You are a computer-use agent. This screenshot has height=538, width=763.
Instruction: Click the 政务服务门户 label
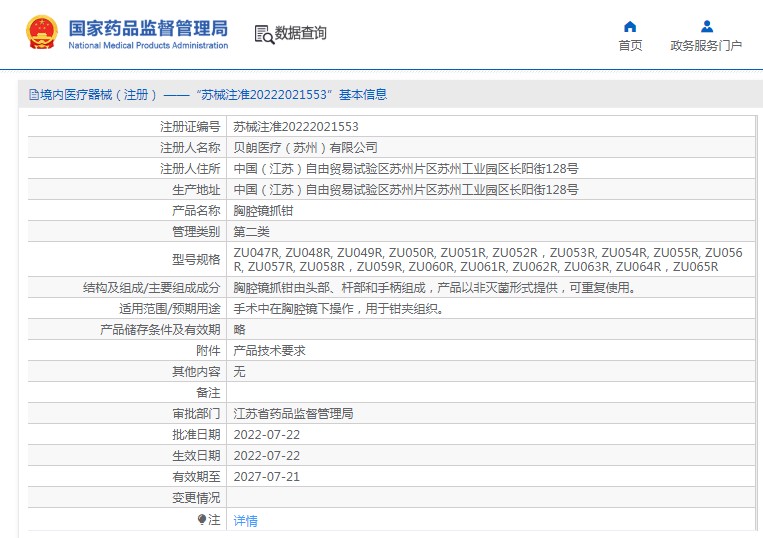[x=706, y=45]
